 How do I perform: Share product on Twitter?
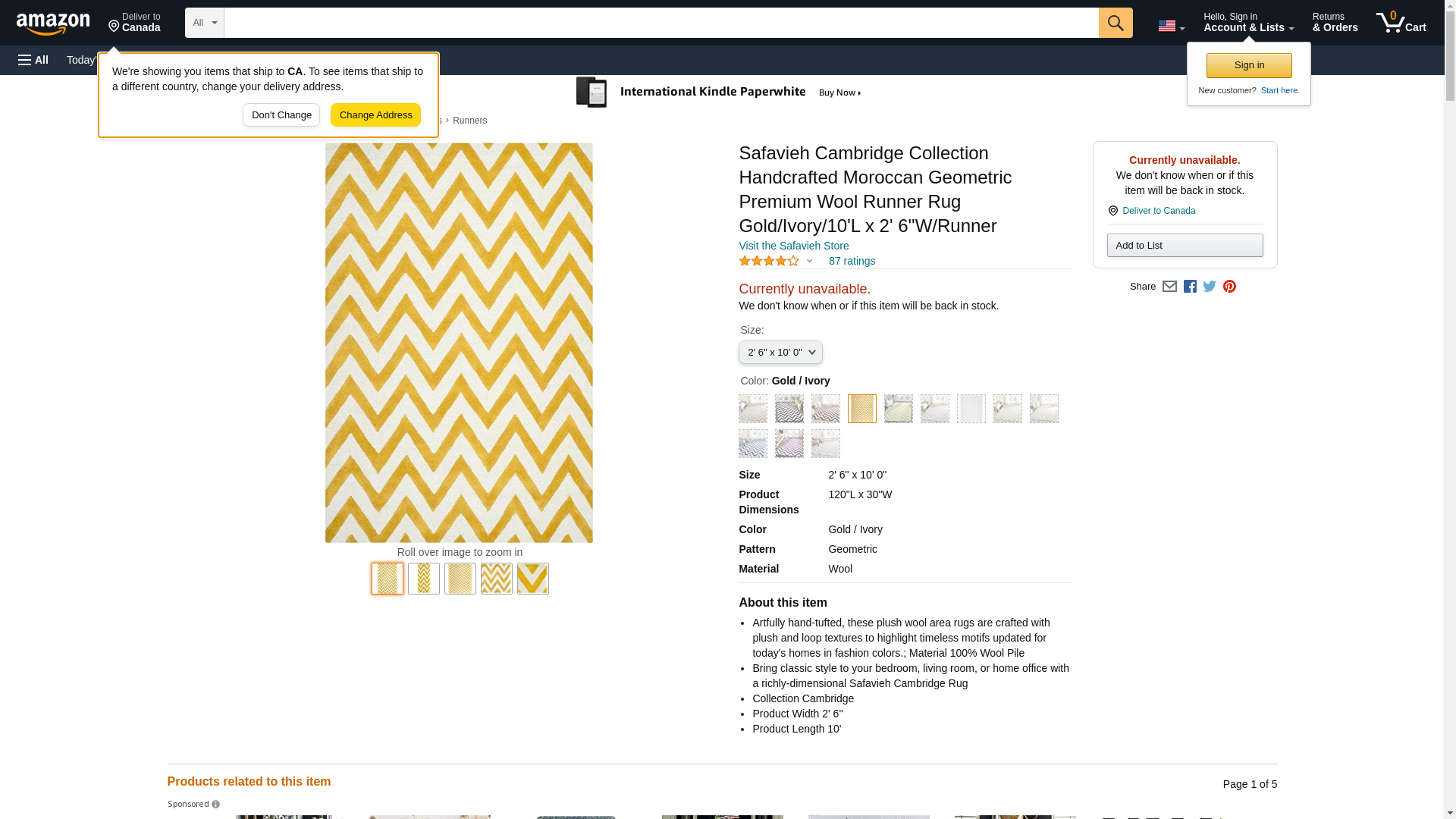click(1210, 287)
